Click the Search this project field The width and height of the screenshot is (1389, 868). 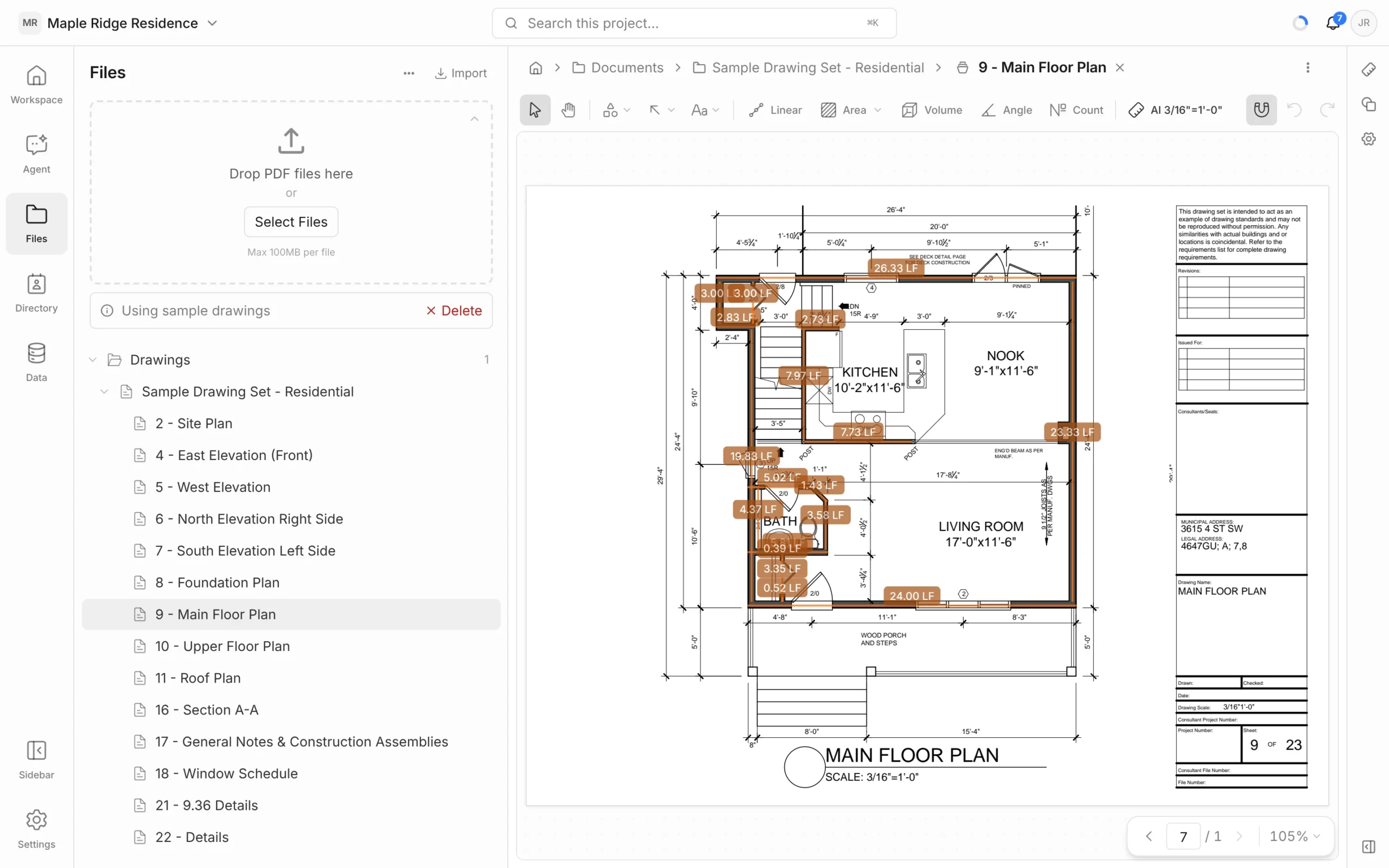click(694, 23)
